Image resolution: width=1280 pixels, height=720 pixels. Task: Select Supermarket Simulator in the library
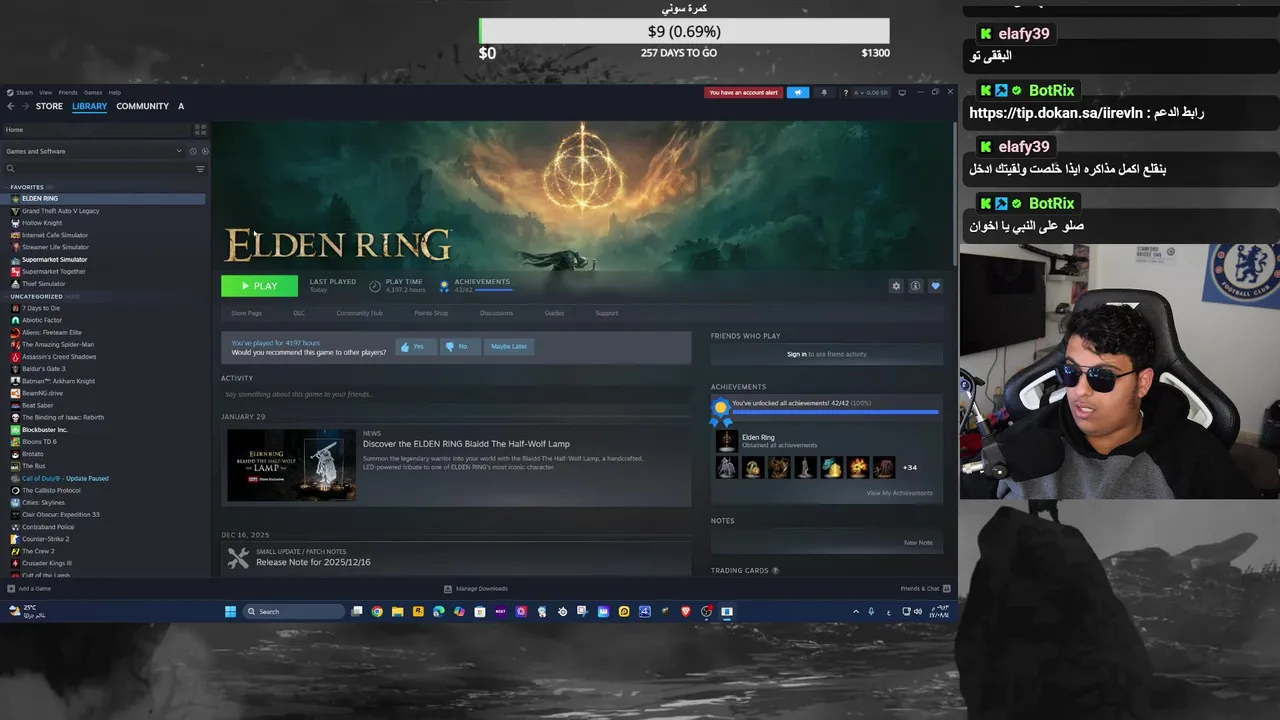point(54,259)
